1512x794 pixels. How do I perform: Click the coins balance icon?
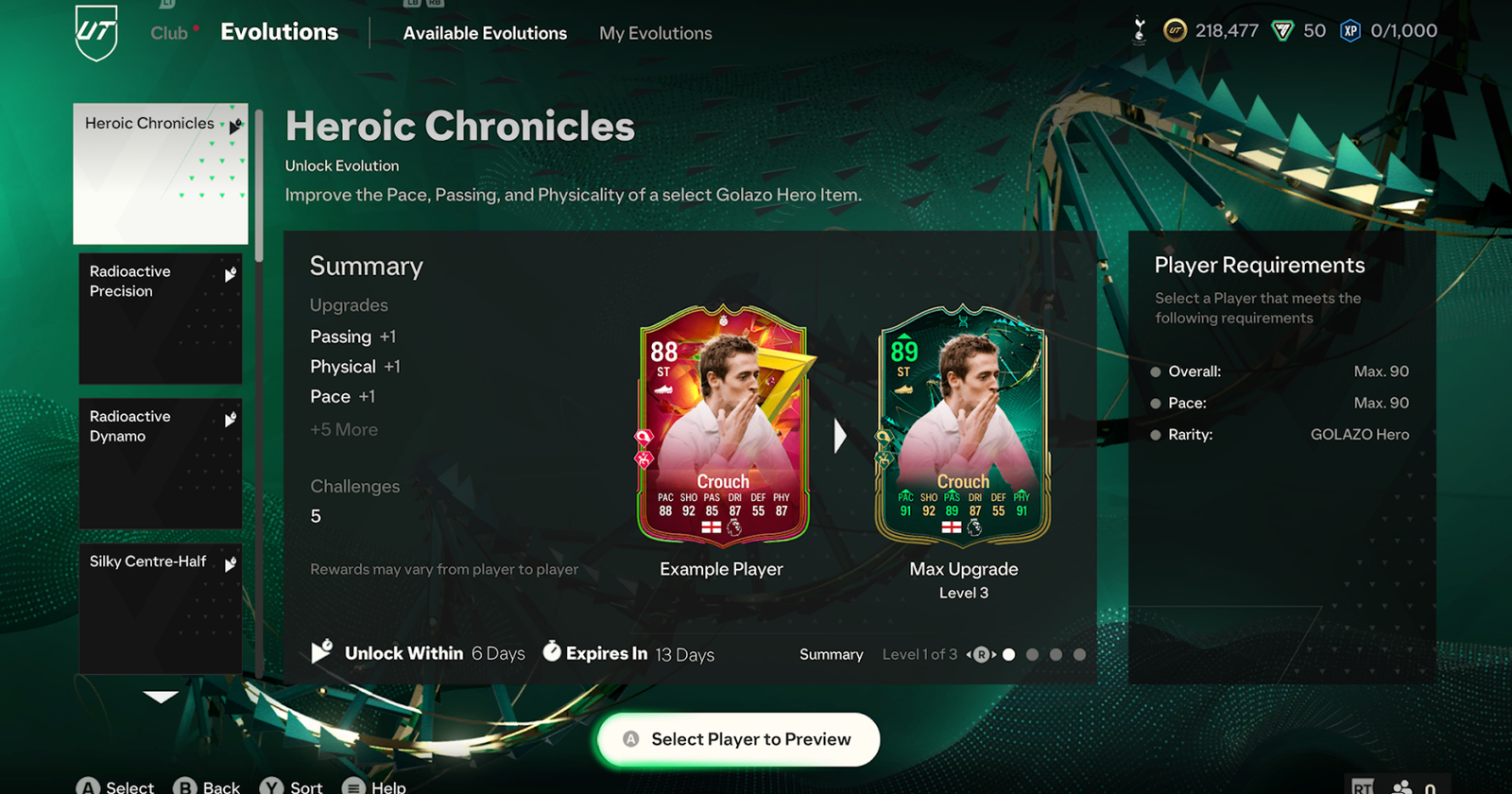pyautogui.click(x=1175, y=31)
